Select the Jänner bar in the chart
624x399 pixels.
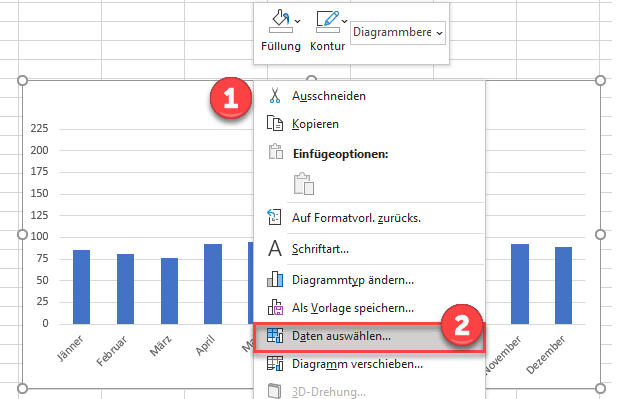point(82,287)
